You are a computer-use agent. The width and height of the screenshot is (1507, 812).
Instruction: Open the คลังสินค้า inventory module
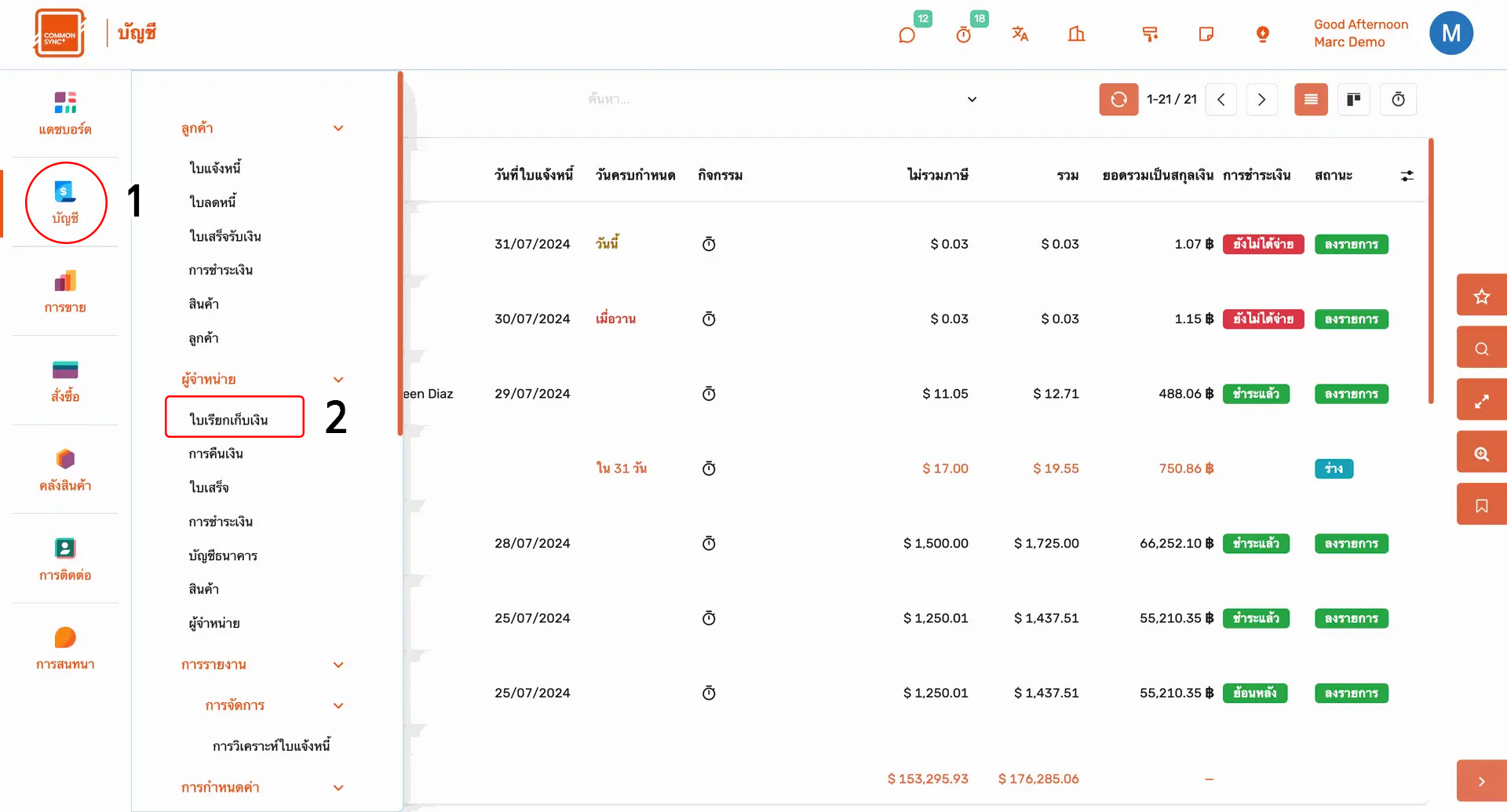coord(65,469)
